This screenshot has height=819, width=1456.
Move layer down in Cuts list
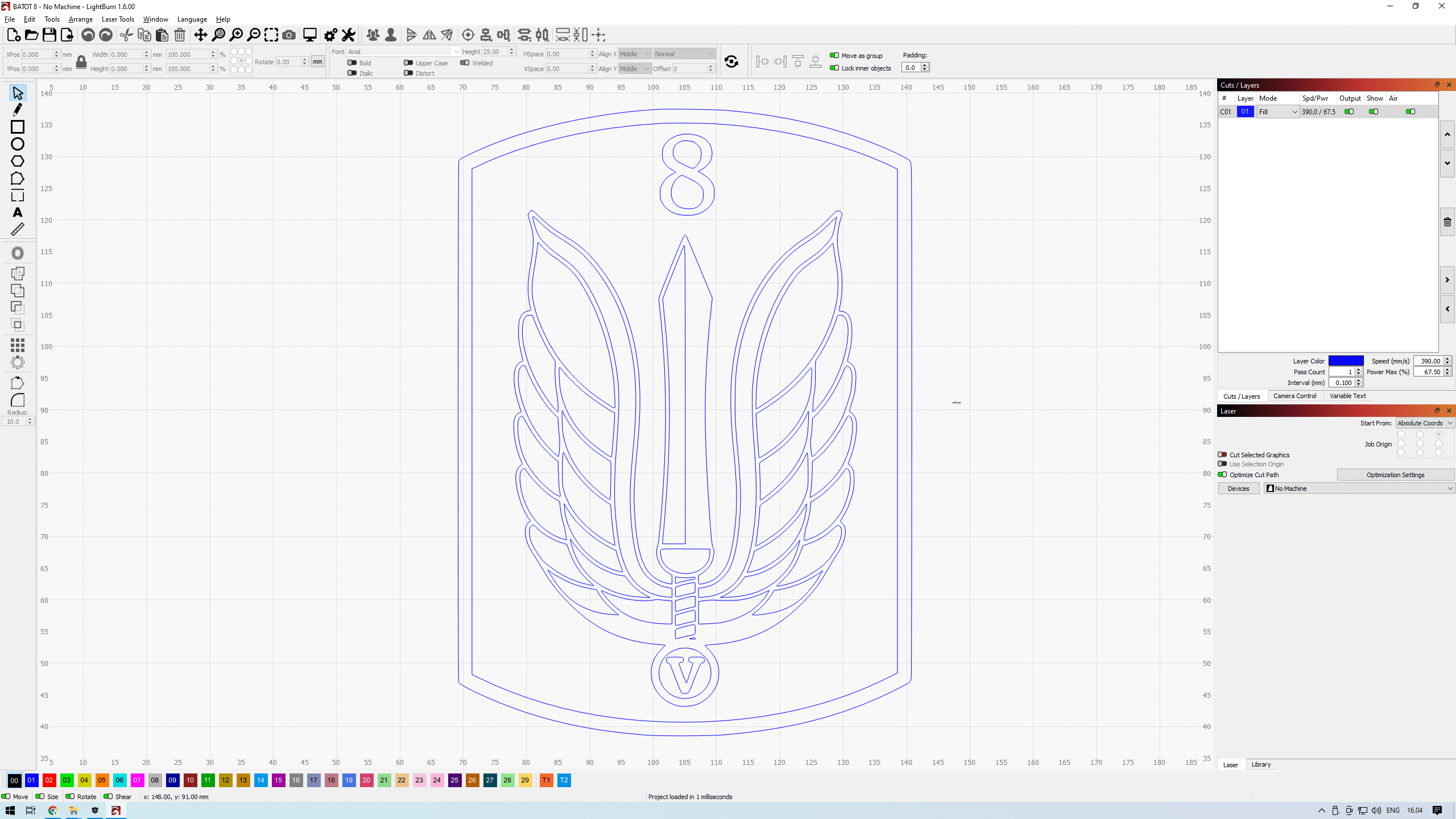(x=1447, y=163)
